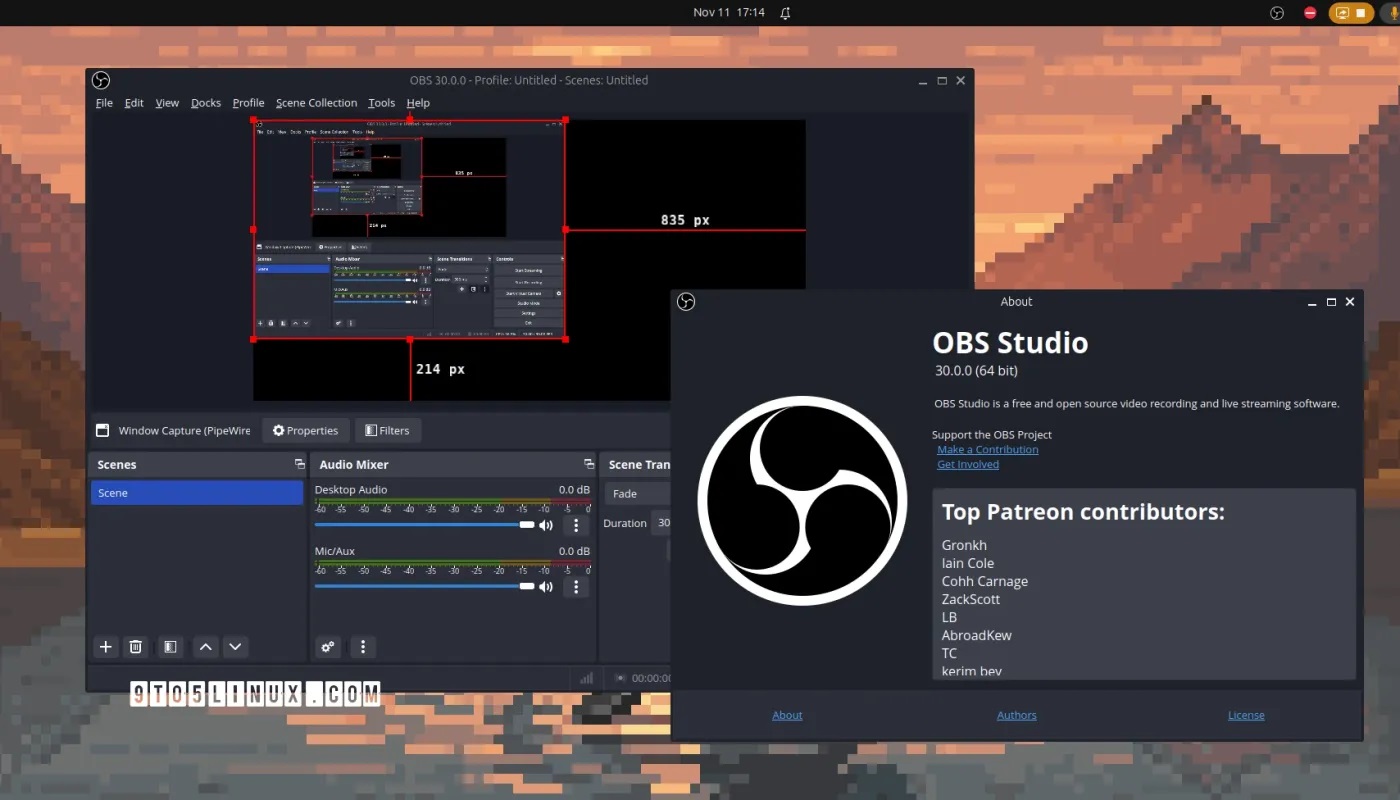
Task: Click red do-not-disturb icon in top panel
Action: coord(1310,13)
